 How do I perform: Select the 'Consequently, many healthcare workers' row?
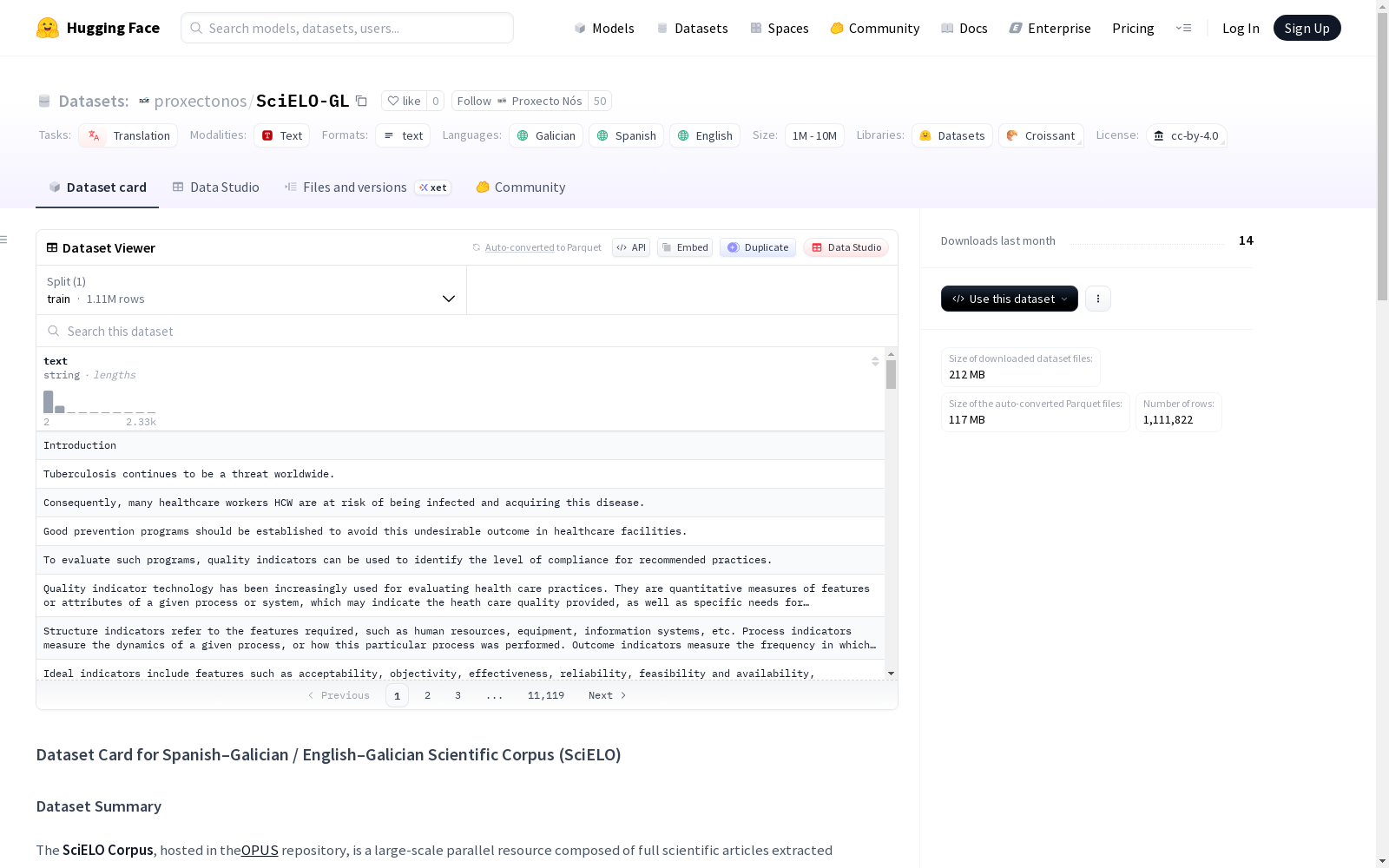[x=460, y=503]
